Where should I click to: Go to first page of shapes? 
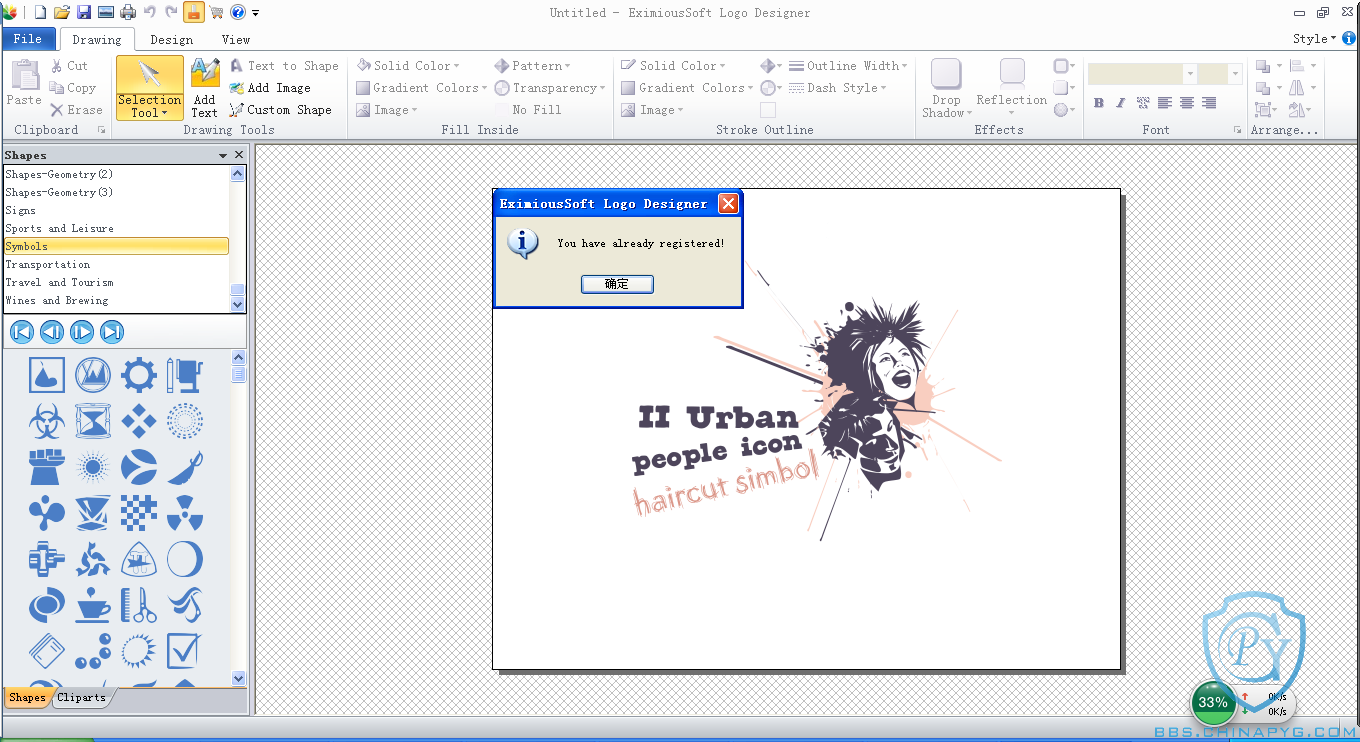(22, 332)
